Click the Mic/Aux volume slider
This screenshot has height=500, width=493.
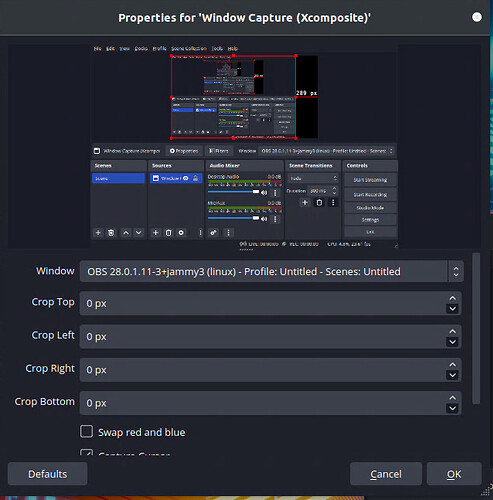pos(233,218)
